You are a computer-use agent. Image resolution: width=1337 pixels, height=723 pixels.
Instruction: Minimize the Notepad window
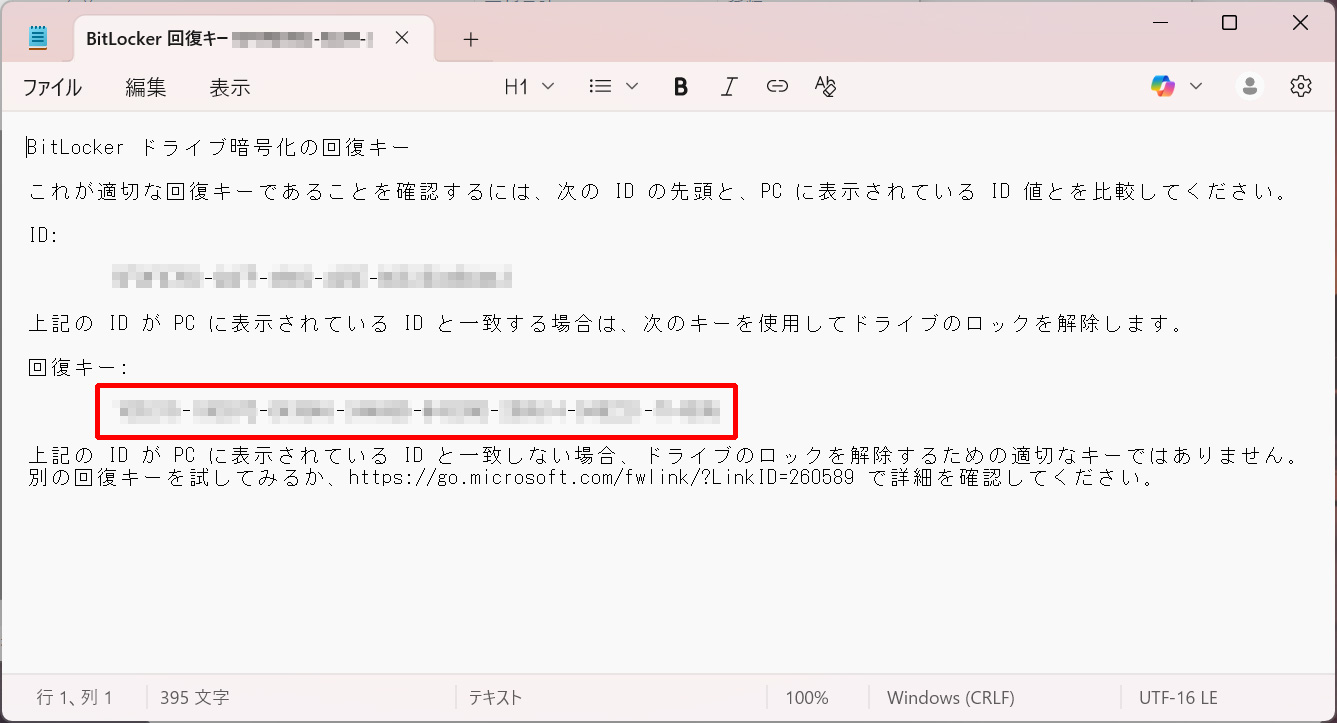(x=1159, y=23)
